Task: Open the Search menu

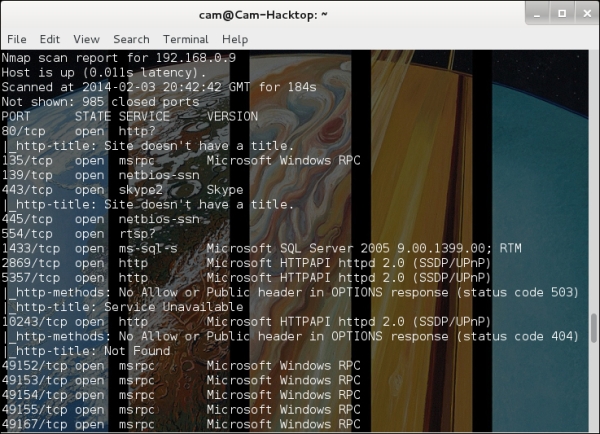Action: pyautogui.click(x=131, y=39)
